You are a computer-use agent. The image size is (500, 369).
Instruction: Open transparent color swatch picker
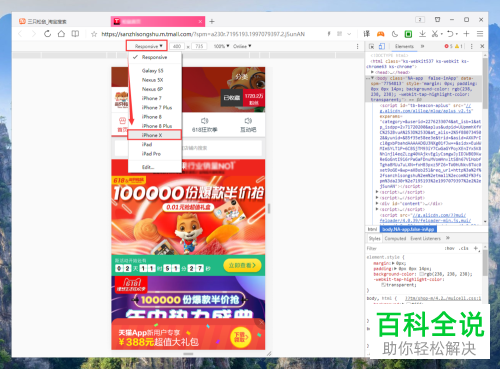tap(383, 285)
